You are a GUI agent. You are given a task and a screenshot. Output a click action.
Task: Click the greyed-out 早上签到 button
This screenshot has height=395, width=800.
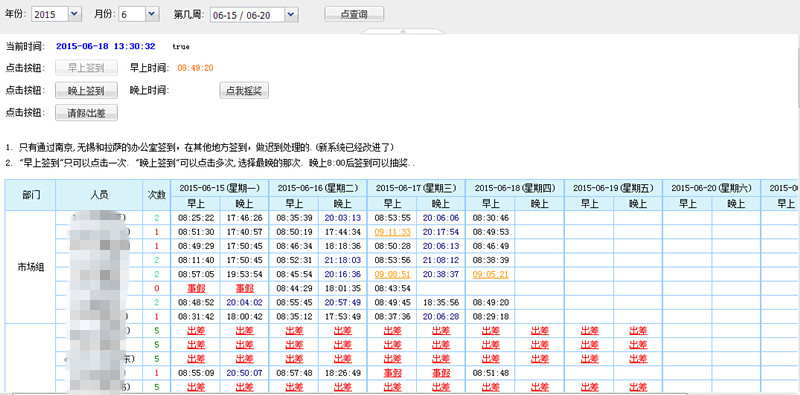pos(86,68)
